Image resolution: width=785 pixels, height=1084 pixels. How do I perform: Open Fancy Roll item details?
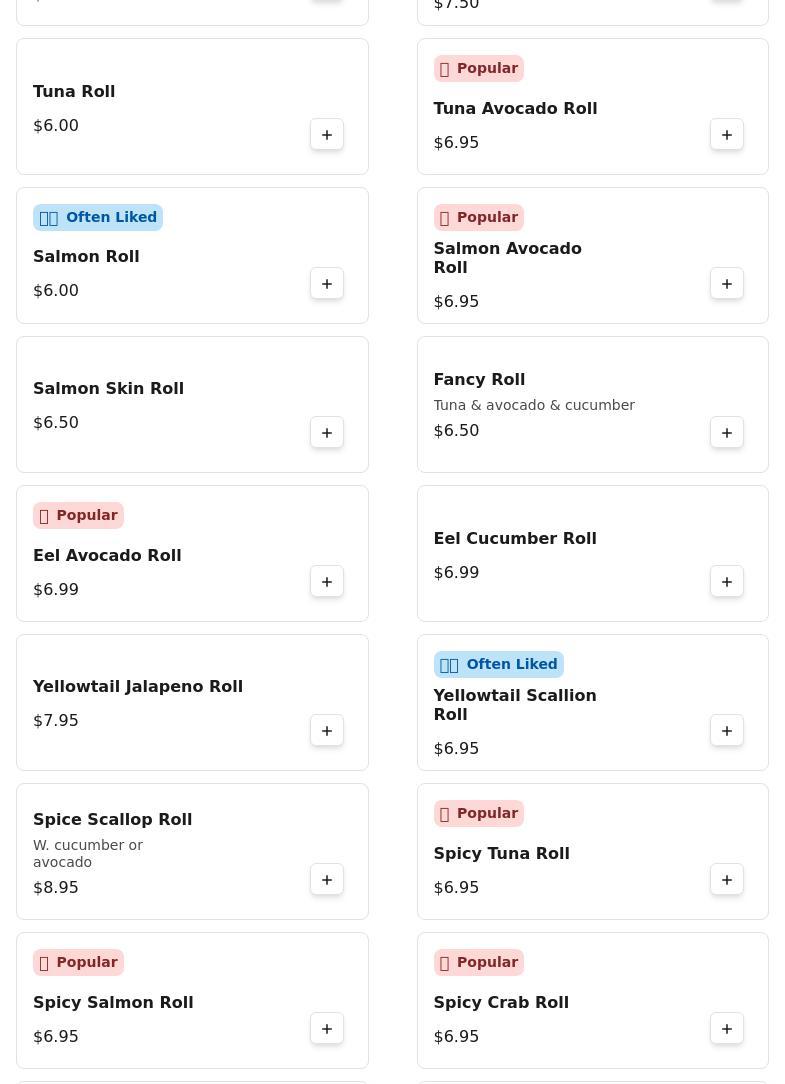coord(479,380)
